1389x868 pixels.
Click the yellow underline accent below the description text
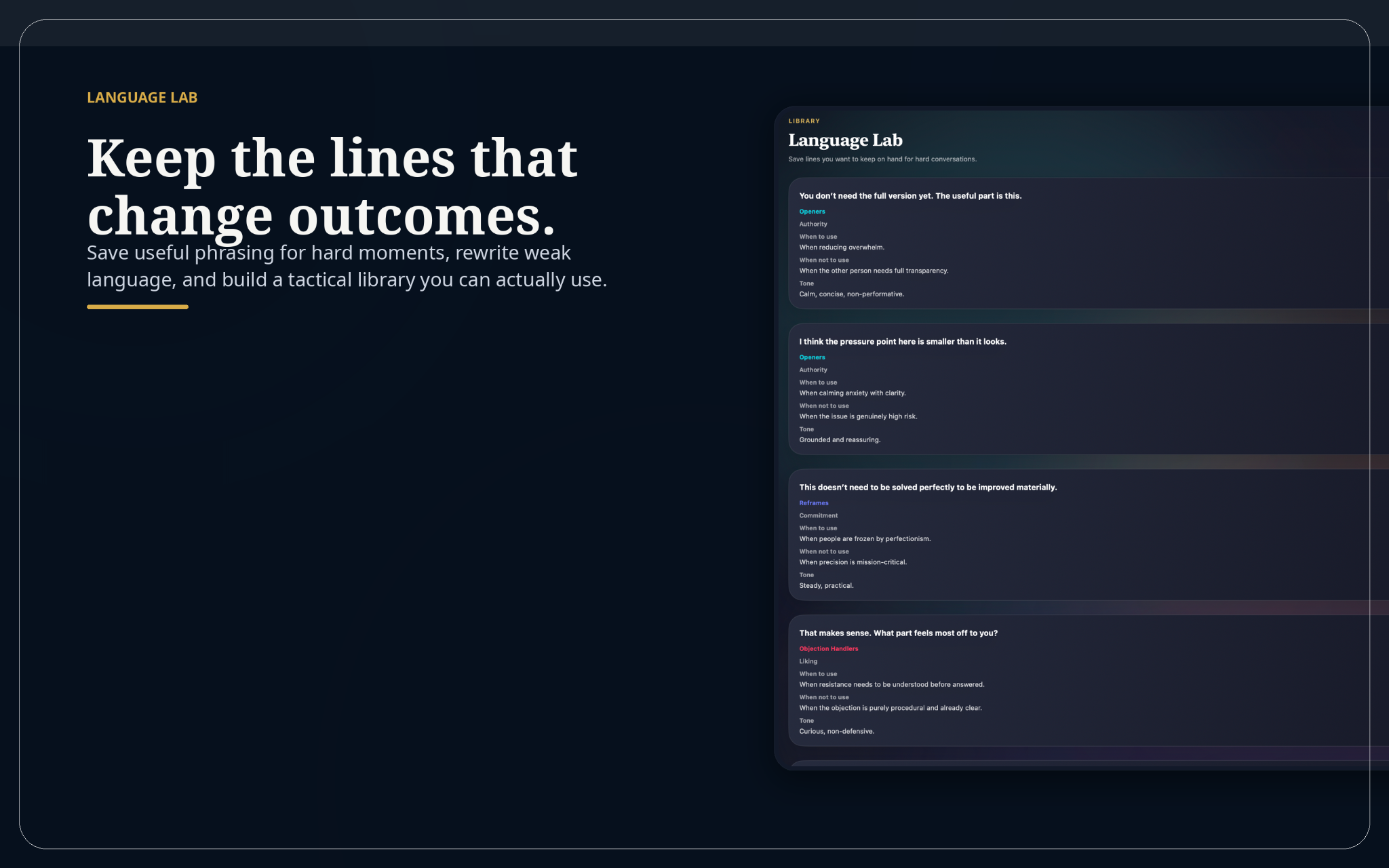137,307
